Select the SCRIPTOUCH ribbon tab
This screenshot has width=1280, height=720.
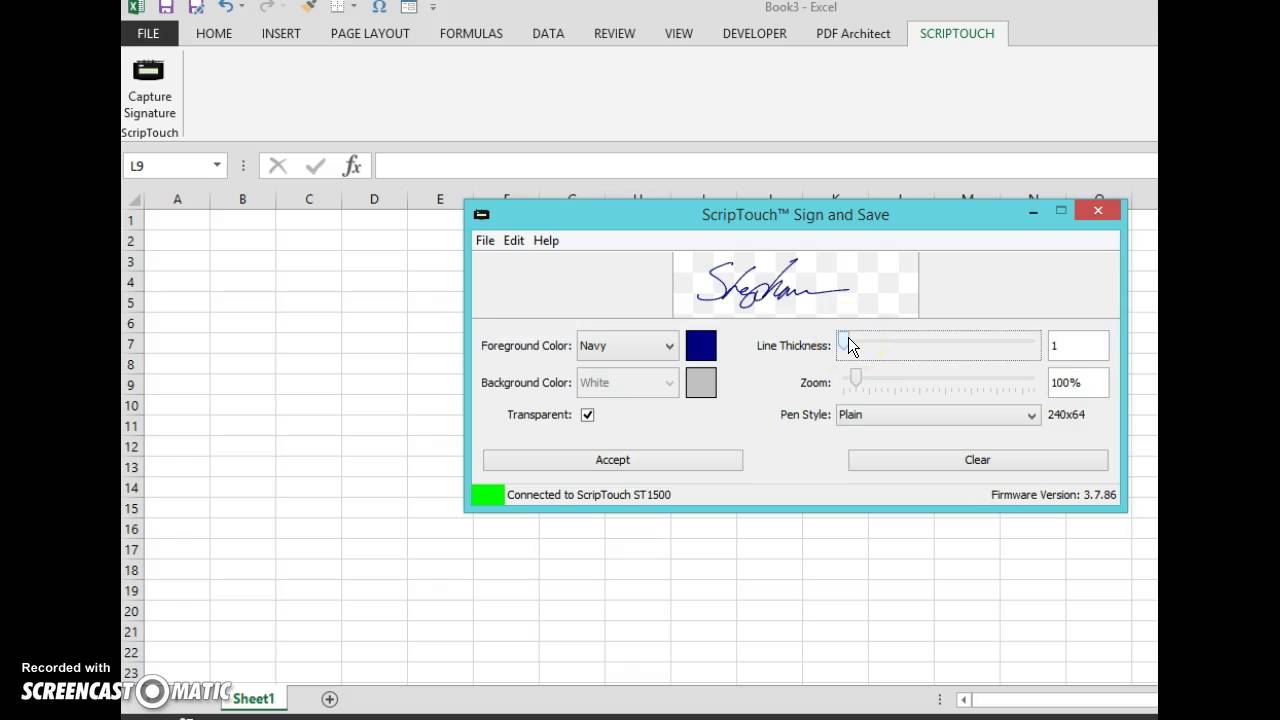[x=957, y=33]
